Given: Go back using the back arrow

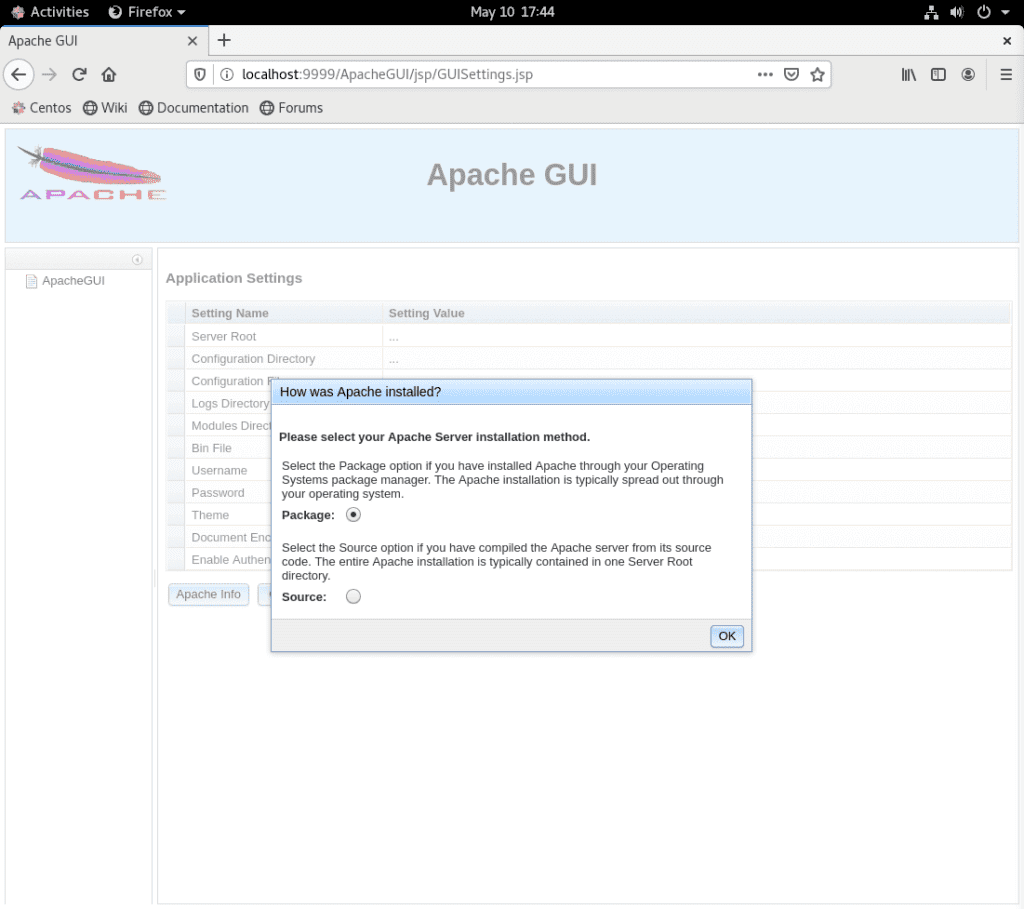Looking at the screenshot, I should (18, 74).
